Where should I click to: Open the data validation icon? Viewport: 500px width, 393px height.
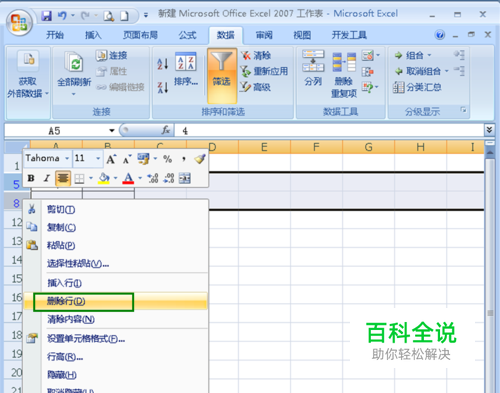(x=368, y=55)
